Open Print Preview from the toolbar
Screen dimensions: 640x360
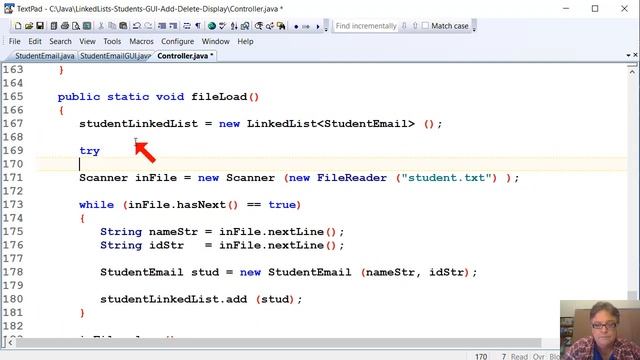pyautogui.click(x=76, y=26)
